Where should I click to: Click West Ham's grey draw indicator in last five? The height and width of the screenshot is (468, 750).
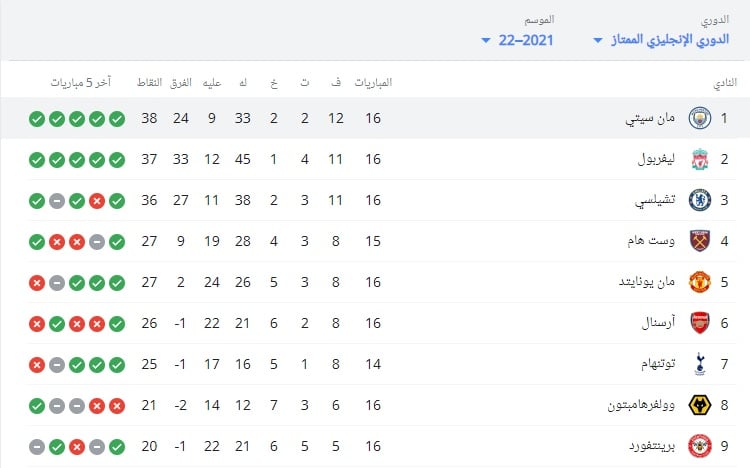coord(97,242)
